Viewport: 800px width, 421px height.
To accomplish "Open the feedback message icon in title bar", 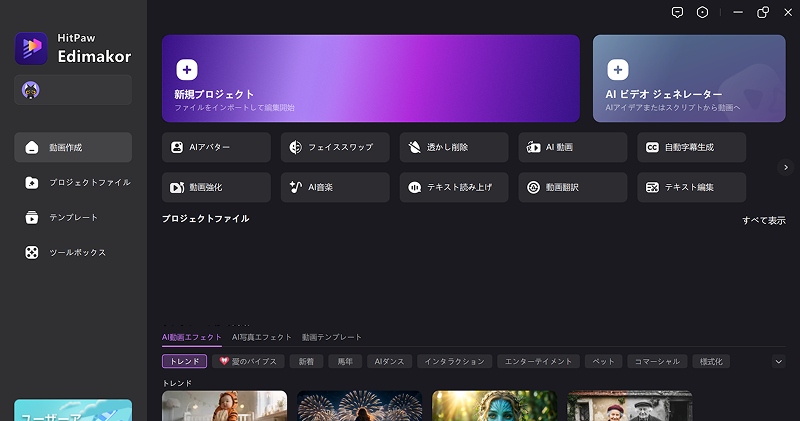I will 677,13.
